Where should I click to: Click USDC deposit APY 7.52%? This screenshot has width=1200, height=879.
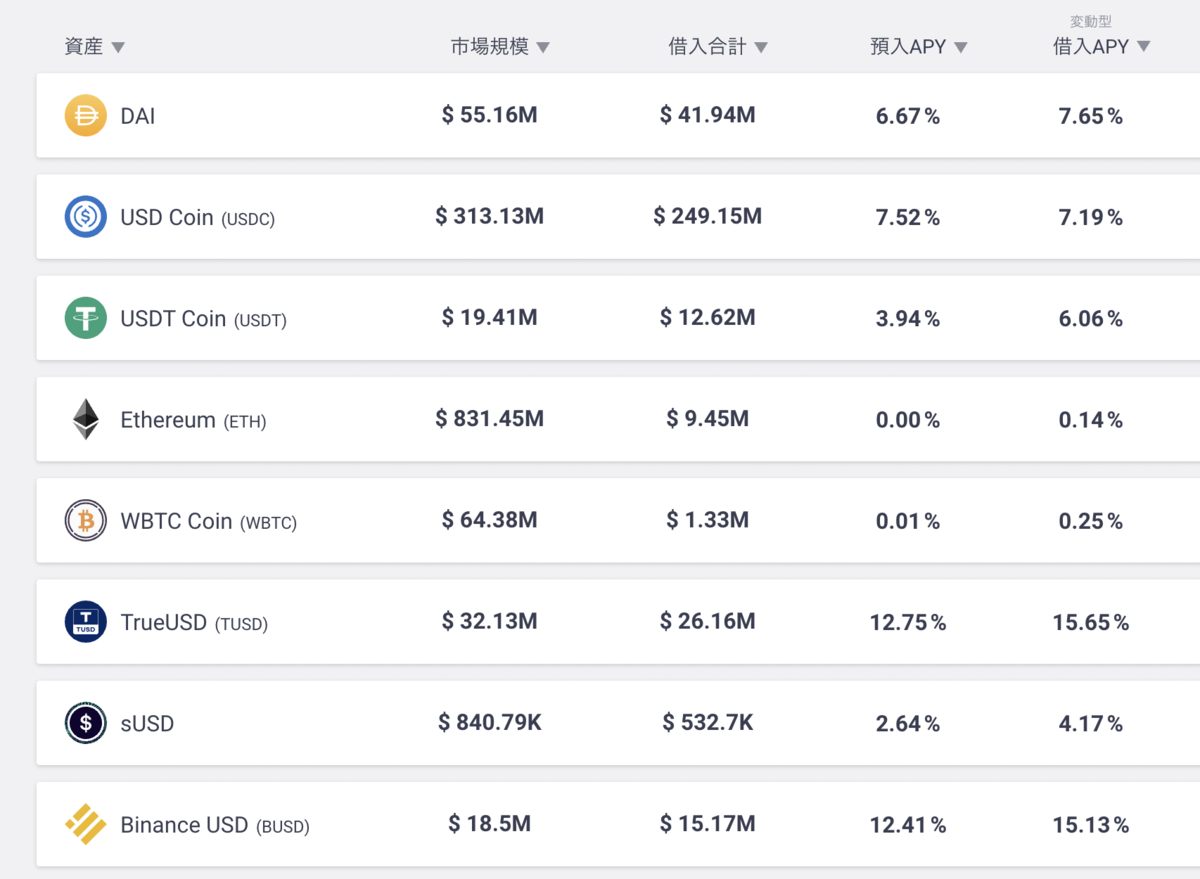[908, 217]
